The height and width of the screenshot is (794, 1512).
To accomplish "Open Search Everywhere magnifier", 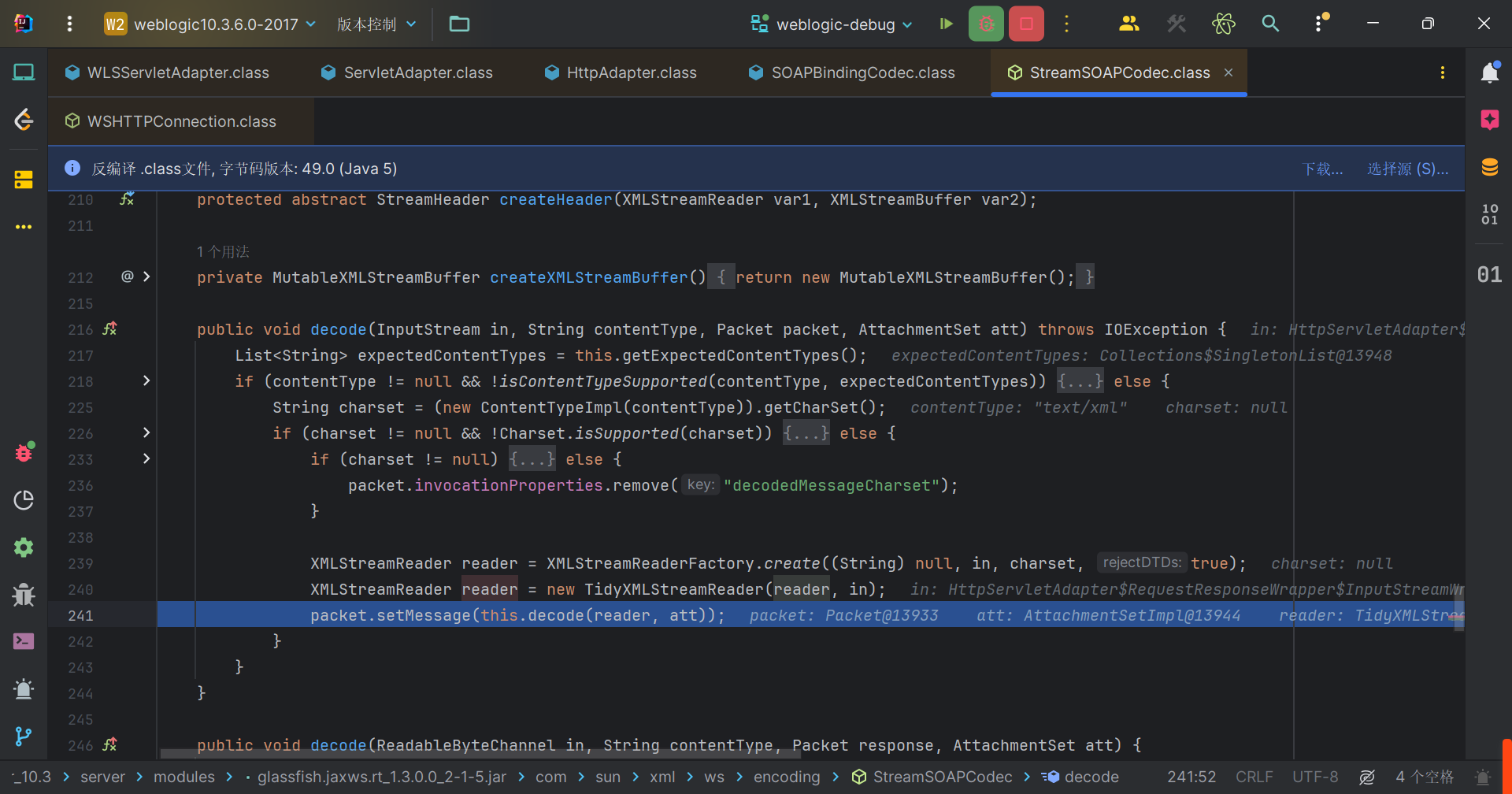I will point(1270,24).
